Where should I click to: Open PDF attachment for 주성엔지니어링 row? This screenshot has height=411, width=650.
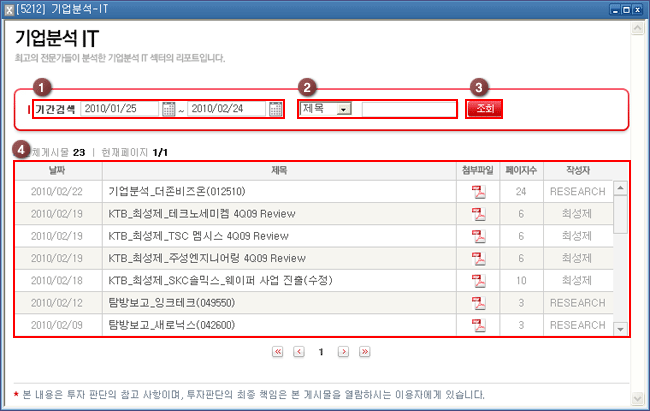point(477,259)
